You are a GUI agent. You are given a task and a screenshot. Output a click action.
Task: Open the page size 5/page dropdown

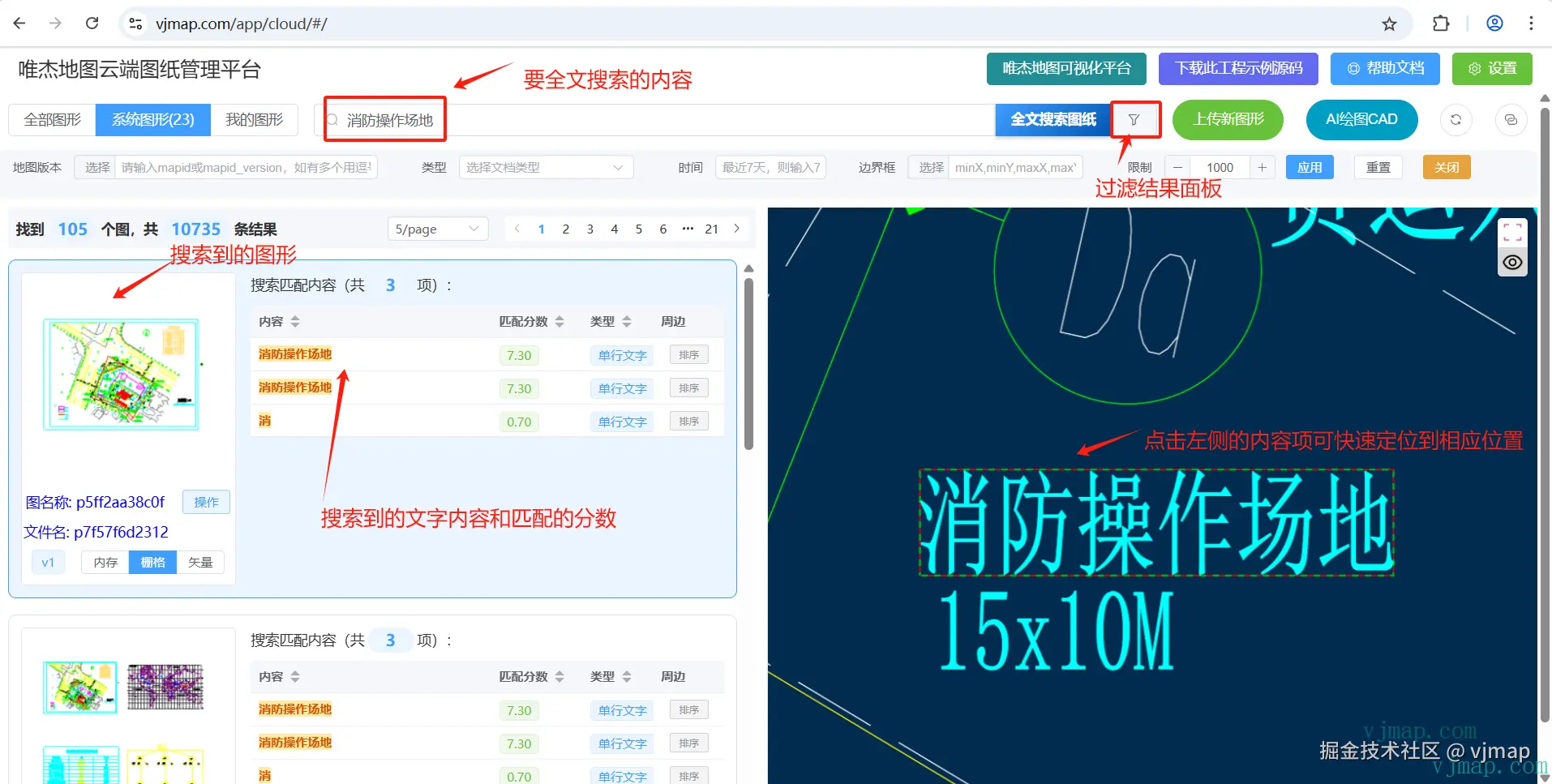click(438, 229)
